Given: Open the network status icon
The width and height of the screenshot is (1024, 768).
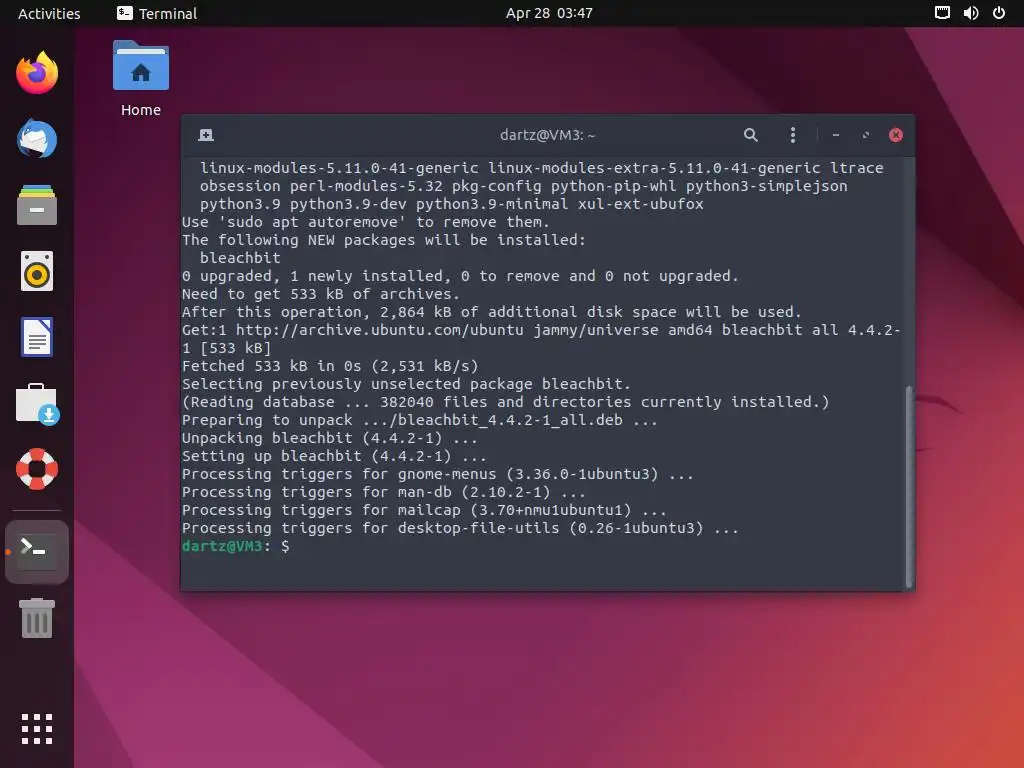Looking at the screenshot, I should [x=942, y=13].
